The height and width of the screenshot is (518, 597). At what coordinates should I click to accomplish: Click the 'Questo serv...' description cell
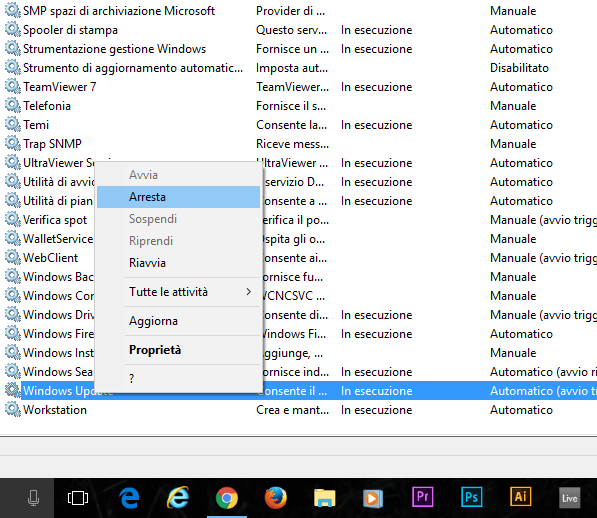coord(291,30)
